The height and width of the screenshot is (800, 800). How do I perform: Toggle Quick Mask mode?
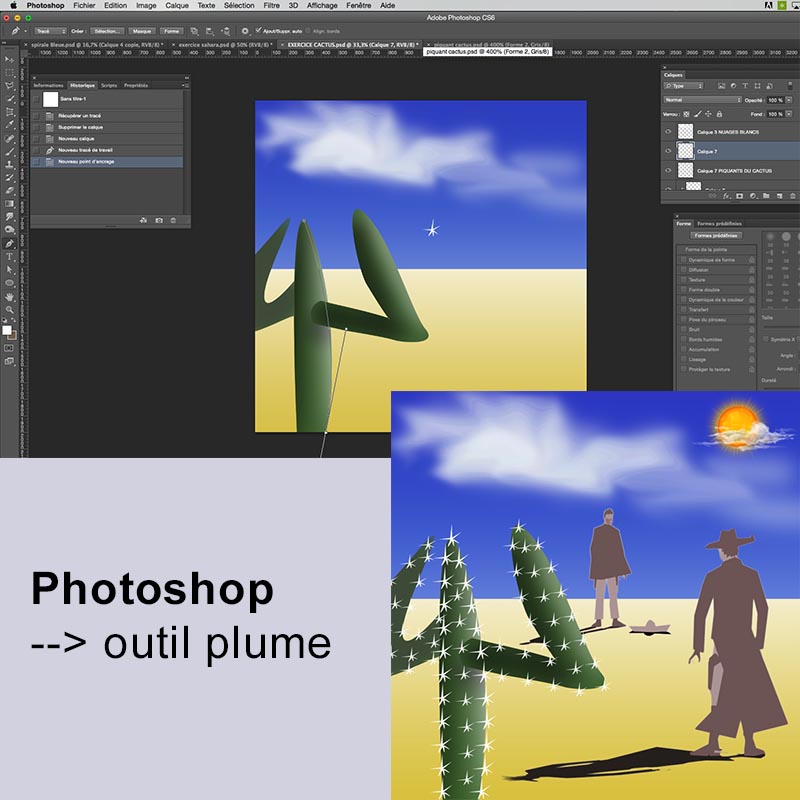coord(9,348)
